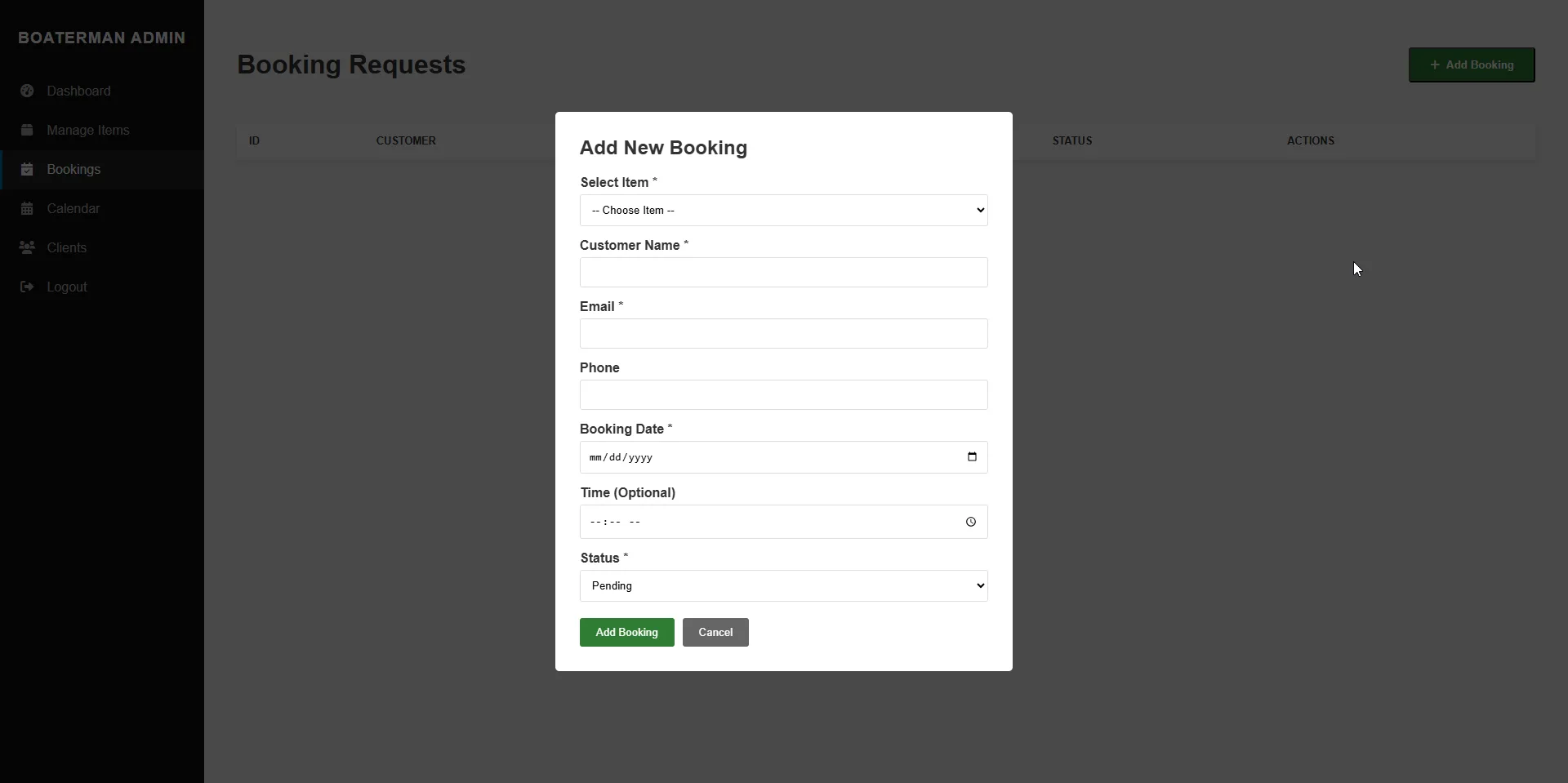Submit the green Add Booking form button
This screenshot has width=1568, height=783.
coord(626,633)
